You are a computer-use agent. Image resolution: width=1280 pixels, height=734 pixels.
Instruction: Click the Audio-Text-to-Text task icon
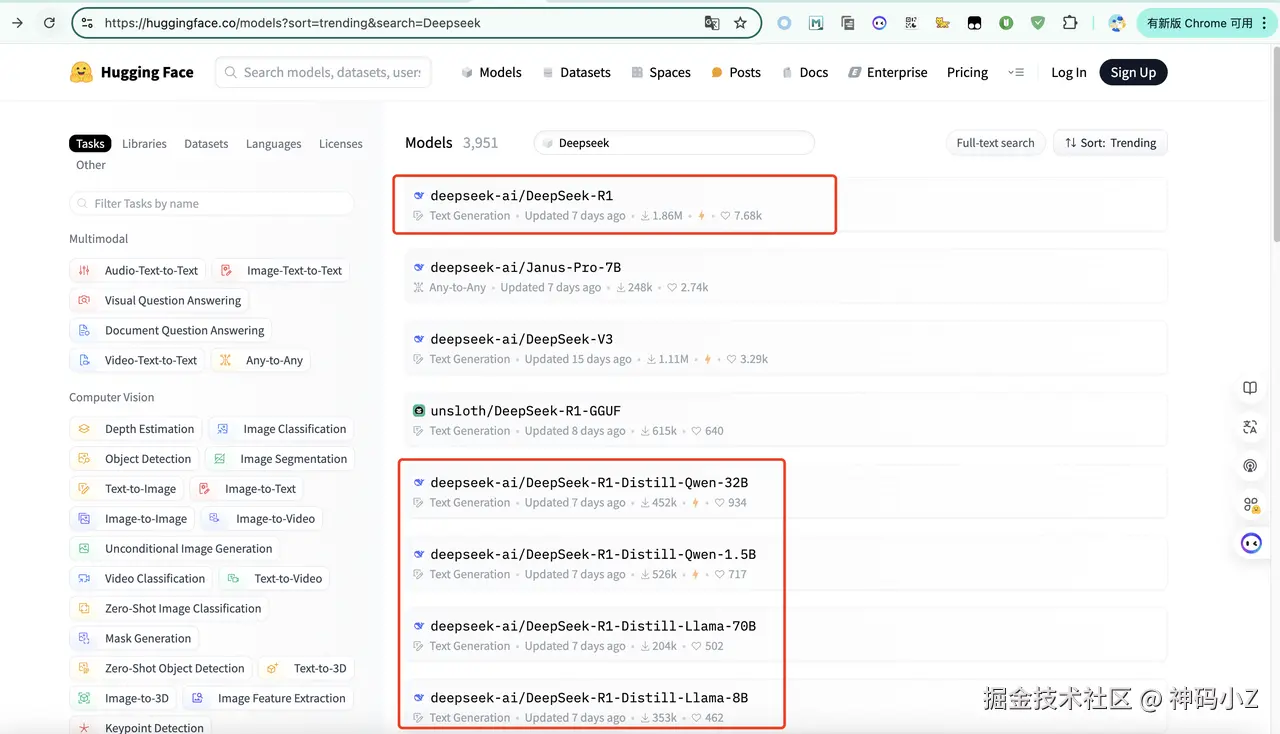(84, 270)
